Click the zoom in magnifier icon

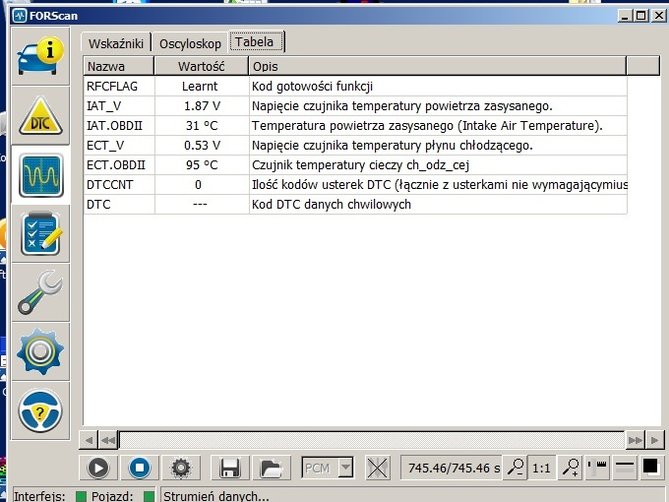click(x=570, y=467)
